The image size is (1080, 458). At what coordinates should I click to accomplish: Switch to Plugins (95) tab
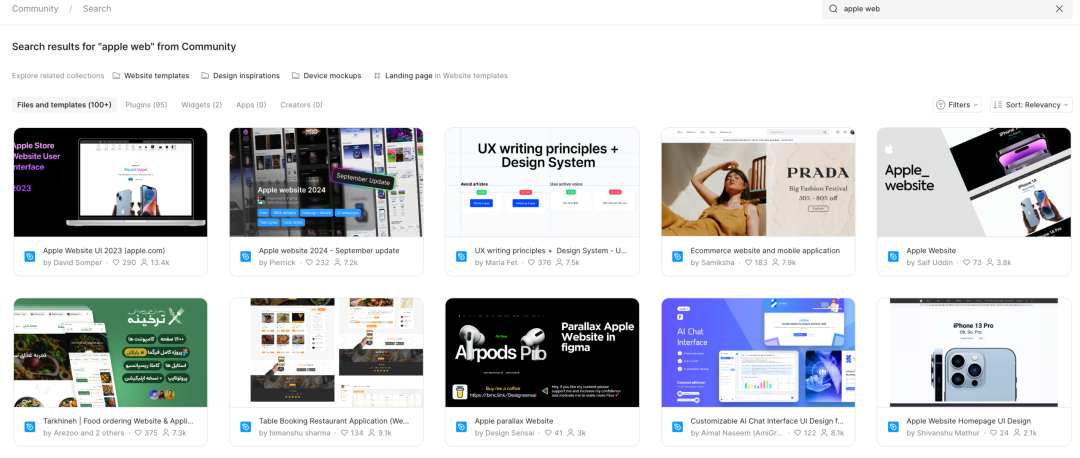146,105
